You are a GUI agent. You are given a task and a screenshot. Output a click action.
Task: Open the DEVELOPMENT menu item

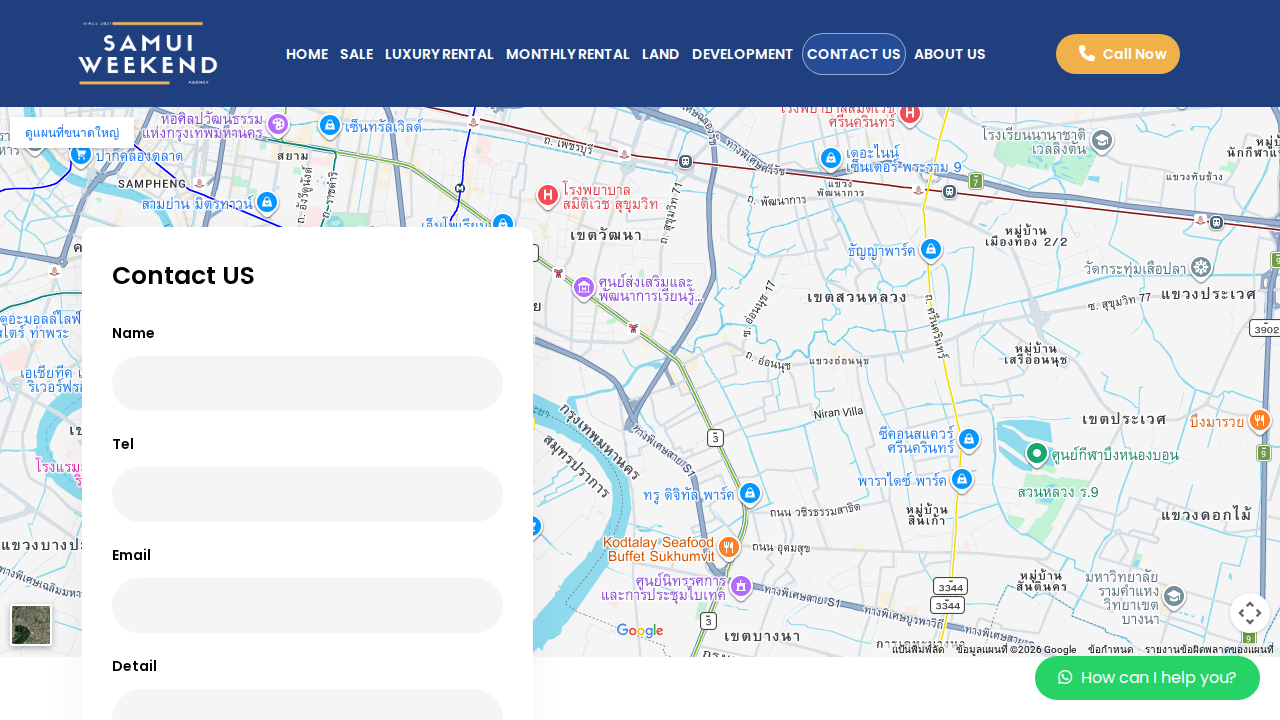(742, 54)
